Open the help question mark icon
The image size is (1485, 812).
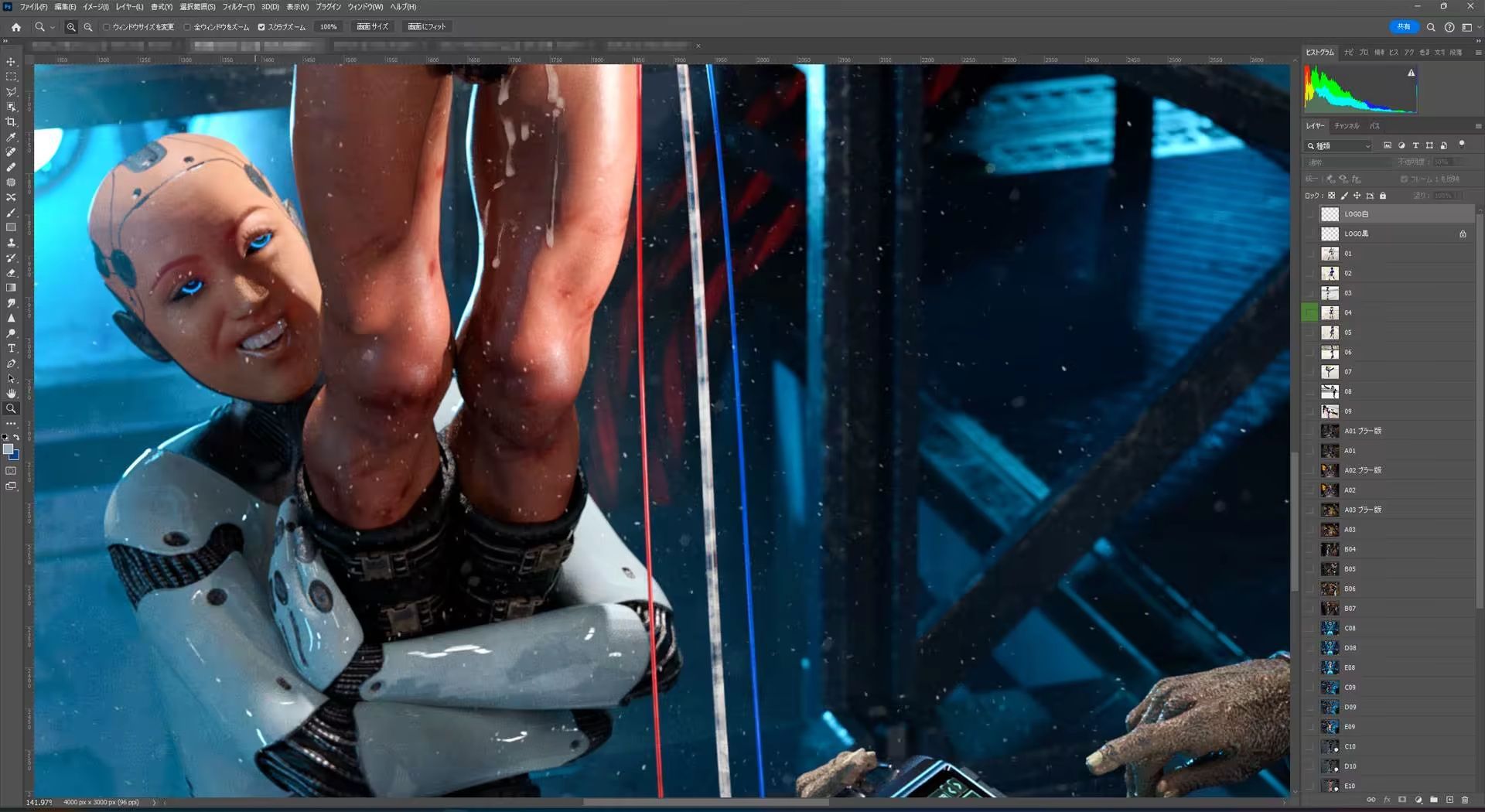[x=1449, y=27]
